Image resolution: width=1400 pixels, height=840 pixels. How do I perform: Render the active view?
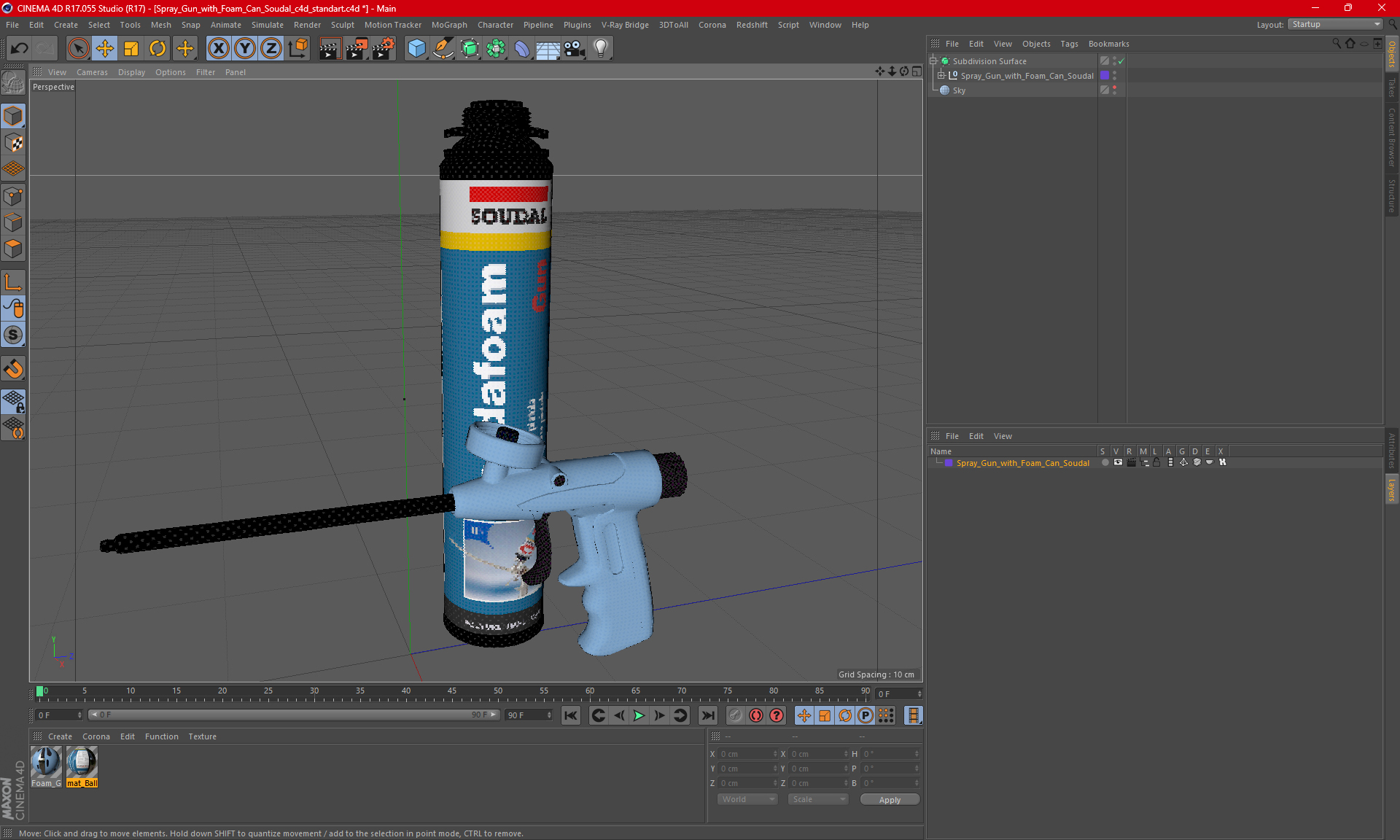pyautogui.click(x=330, y=49)
